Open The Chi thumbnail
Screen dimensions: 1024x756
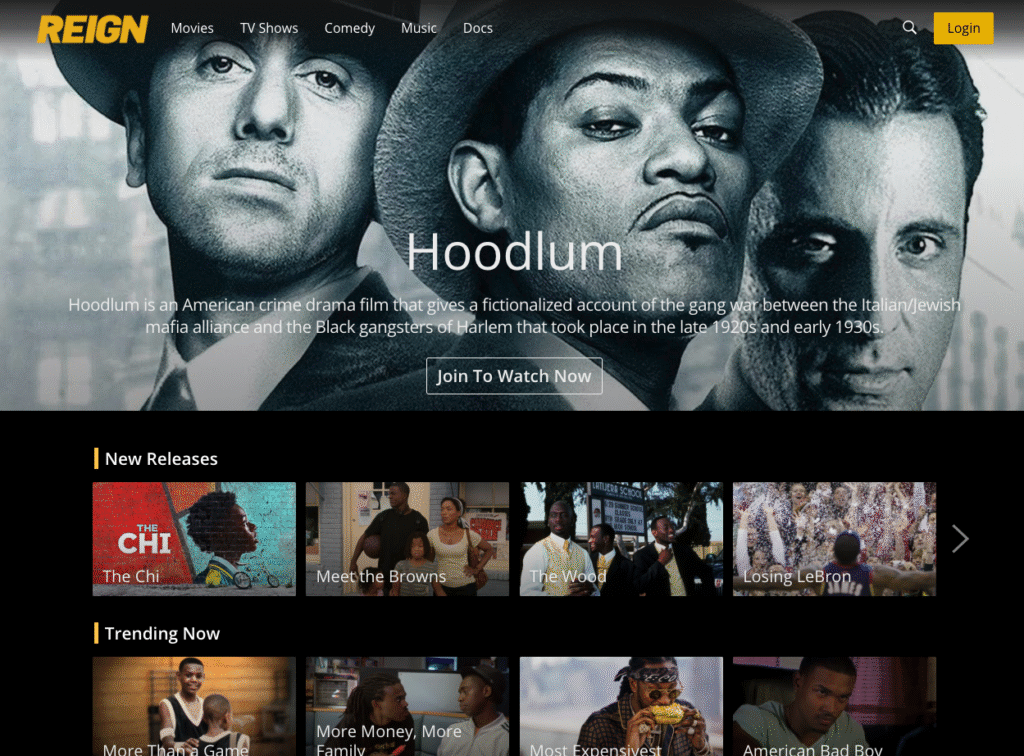coord(194,539)
